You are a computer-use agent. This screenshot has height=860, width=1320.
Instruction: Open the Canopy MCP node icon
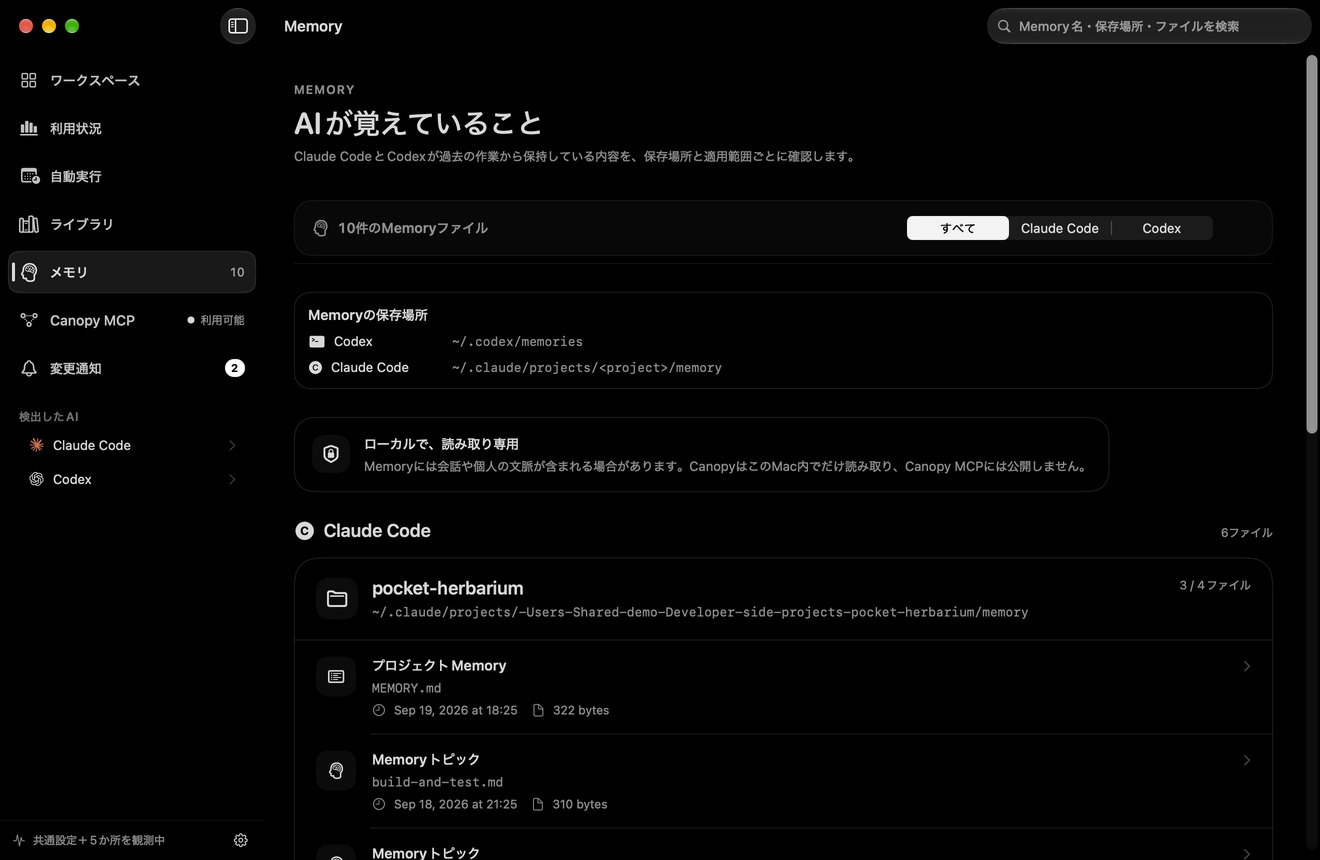coord(29,320)
